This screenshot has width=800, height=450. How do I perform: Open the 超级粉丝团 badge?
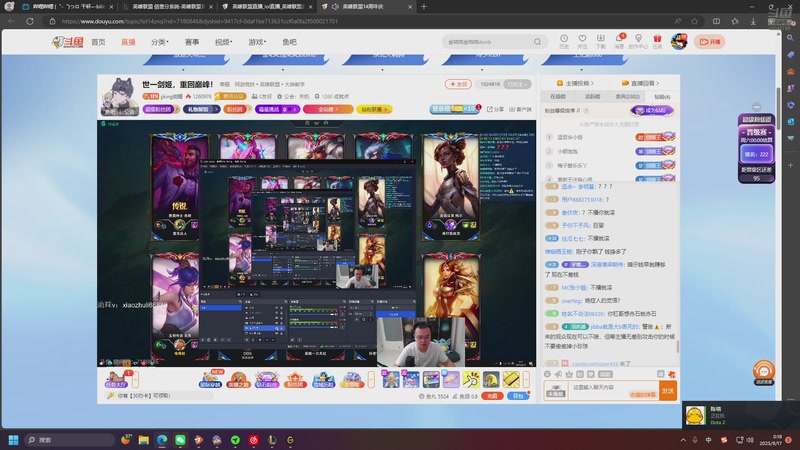pos(160,109)
